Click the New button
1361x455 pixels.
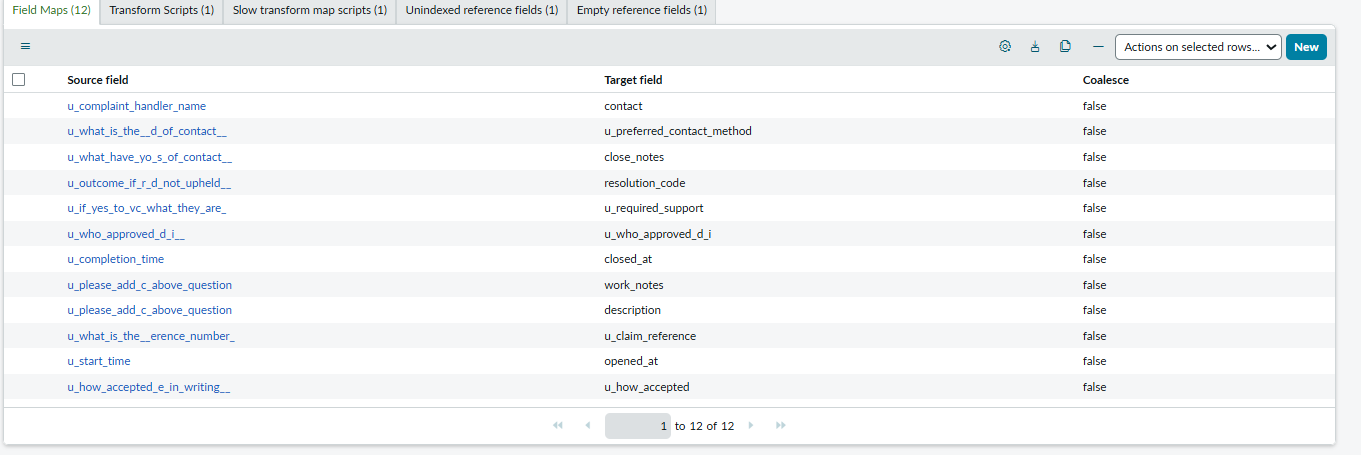1306,47
